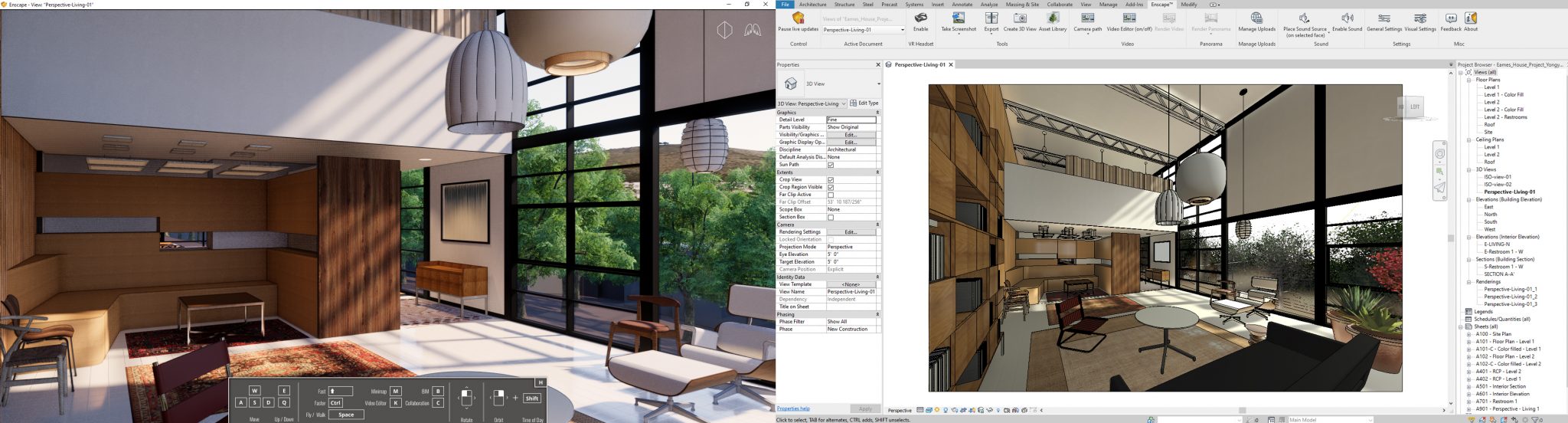Image resolution: width=1568 pixels, height=423 pixels.
Task: Click the zoom tool on the navigation bar
Action: pos(1440,172)
